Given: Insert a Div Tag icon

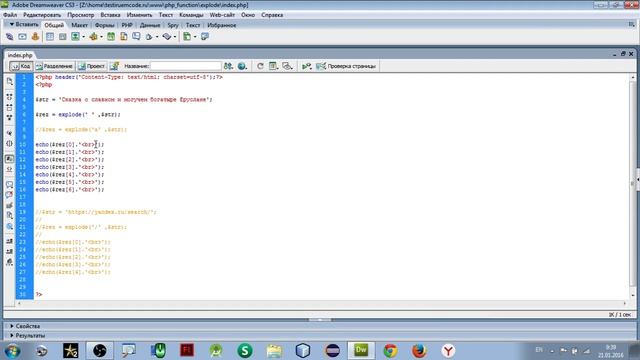Looking at the screenshot, I should [x=62, y=37].
